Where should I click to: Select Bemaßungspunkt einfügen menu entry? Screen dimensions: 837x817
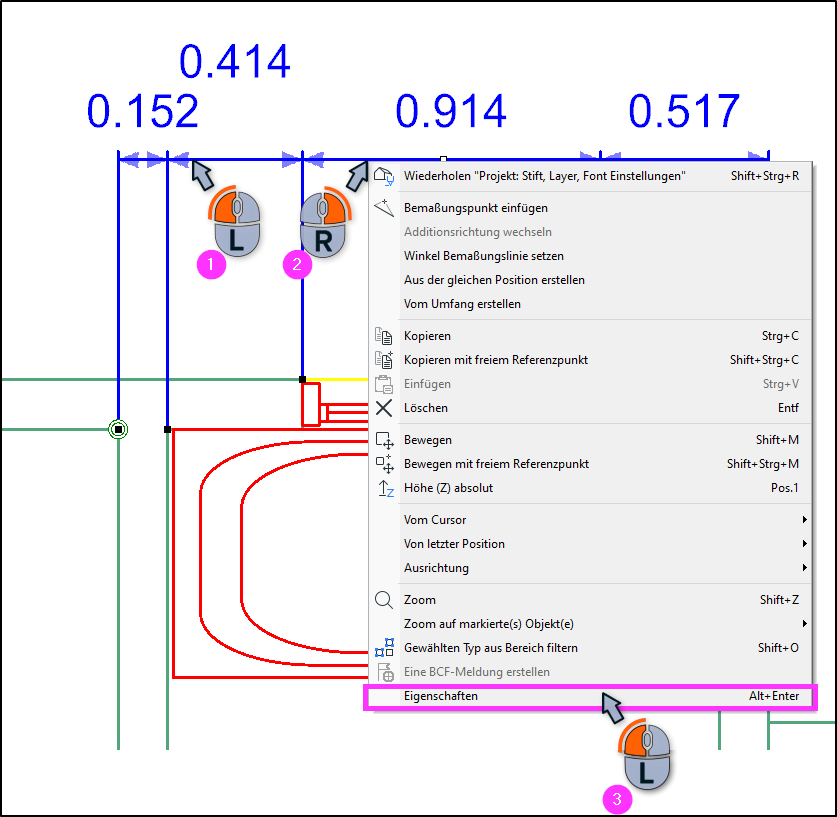590,208
